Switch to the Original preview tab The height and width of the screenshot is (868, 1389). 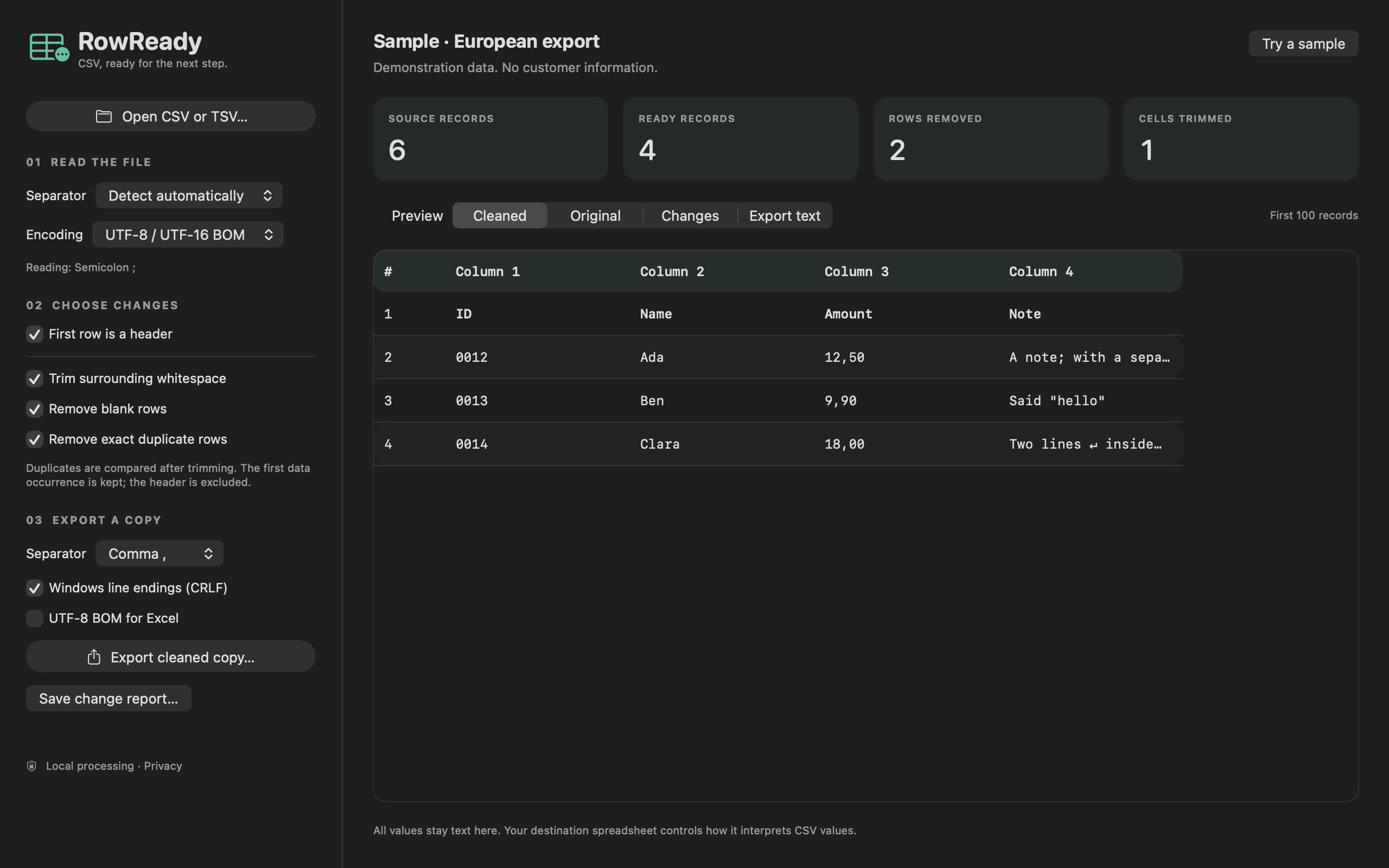tap(595, 216)
